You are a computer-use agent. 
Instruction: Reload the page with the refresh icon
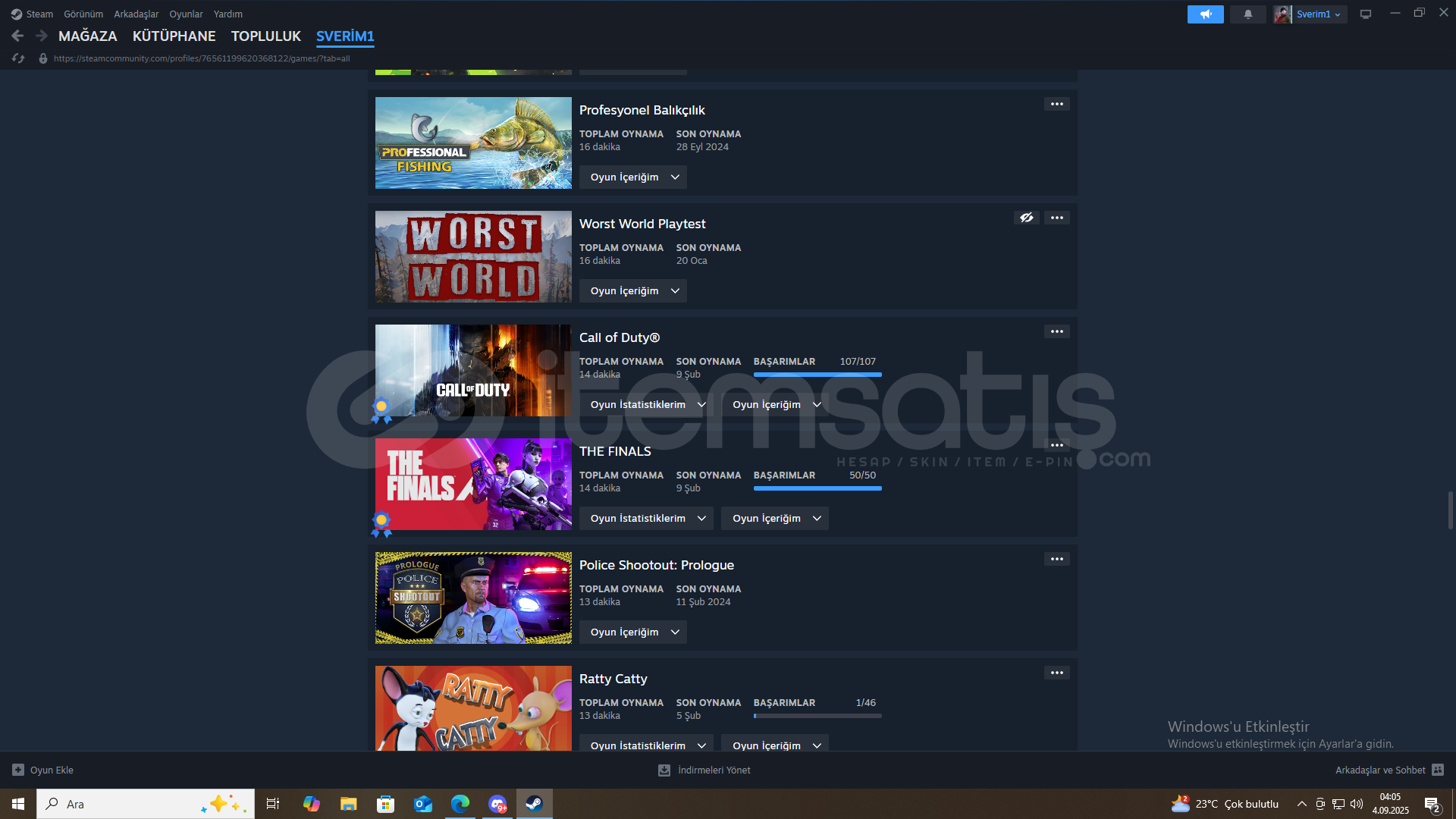tap(18, 58)
